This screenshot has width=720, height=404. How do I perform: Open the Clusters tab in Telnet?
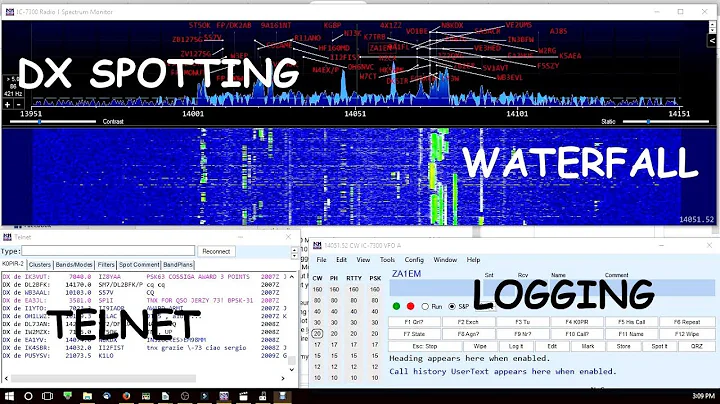40,265
